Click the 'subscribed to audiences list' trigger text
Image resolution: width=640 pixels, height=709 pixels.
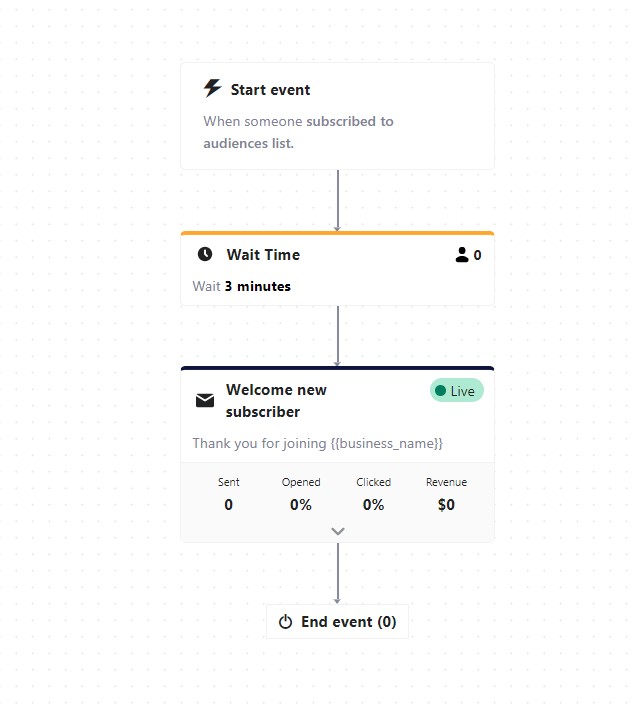click(298, 132)
